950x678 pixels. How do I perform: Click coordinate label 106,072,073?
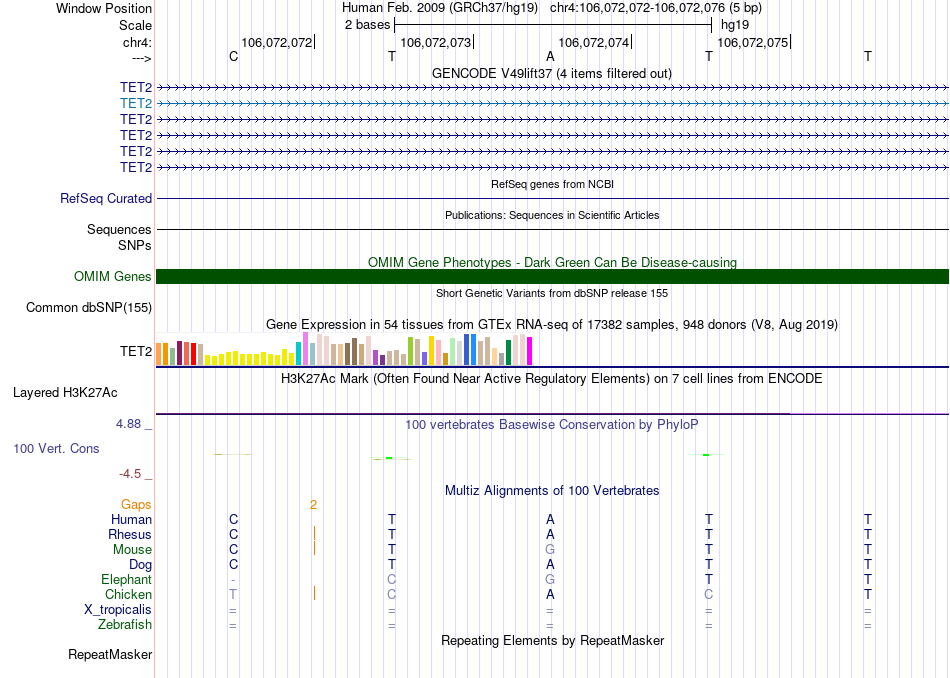(x=436, y=42)
